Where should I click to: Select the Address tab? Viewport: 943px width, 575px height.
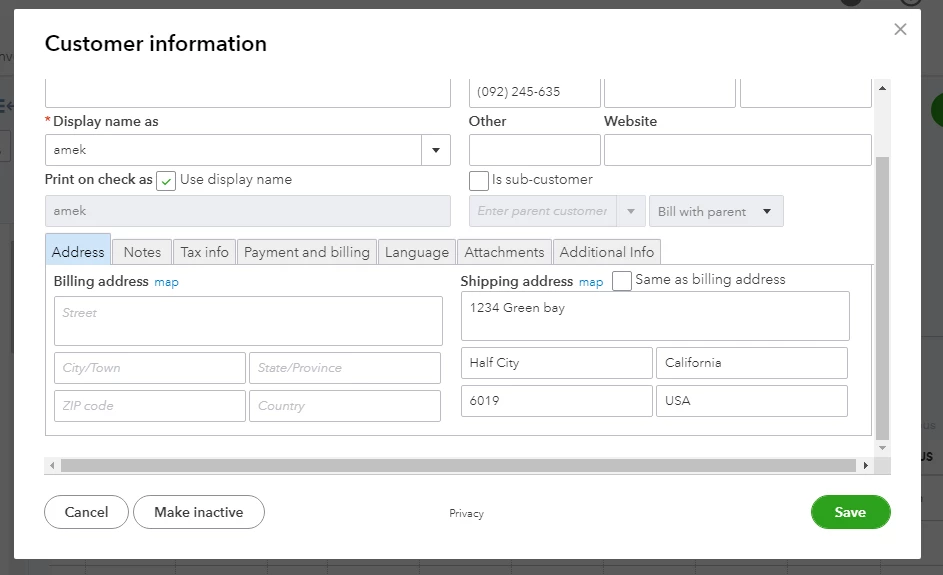pos(78,251)
